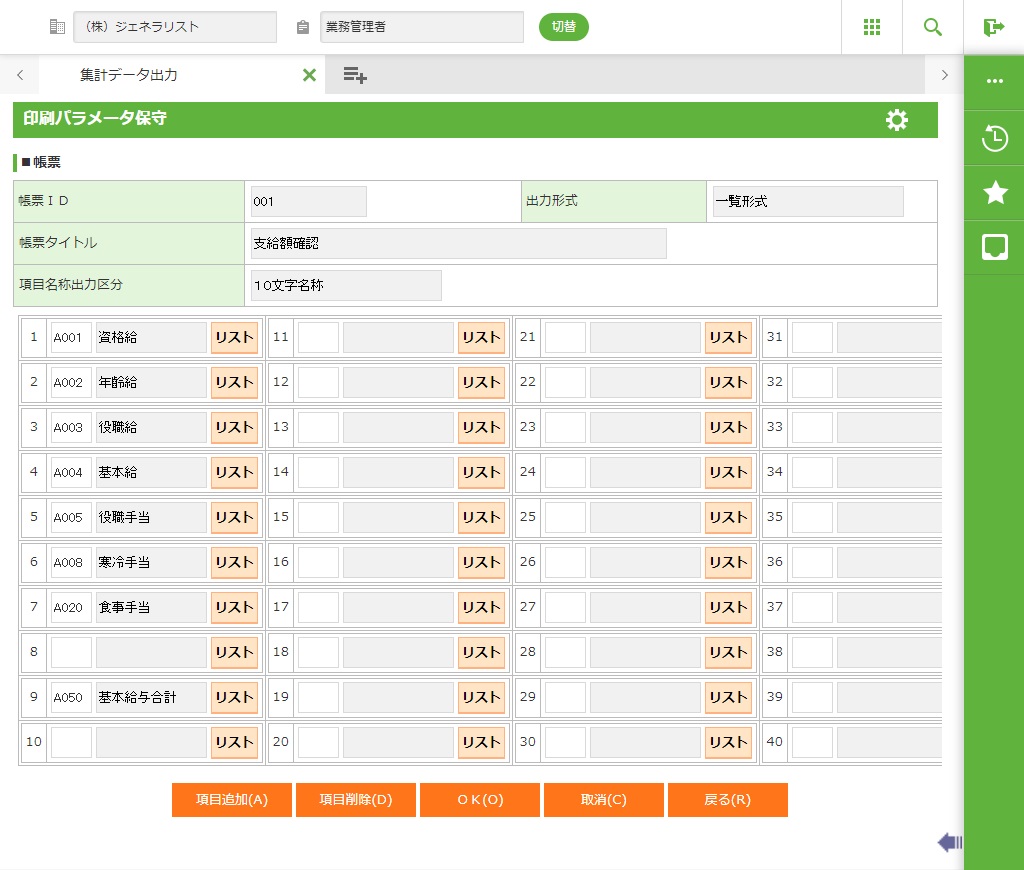Open the history clock icon in sidebar

pos(995,138)
